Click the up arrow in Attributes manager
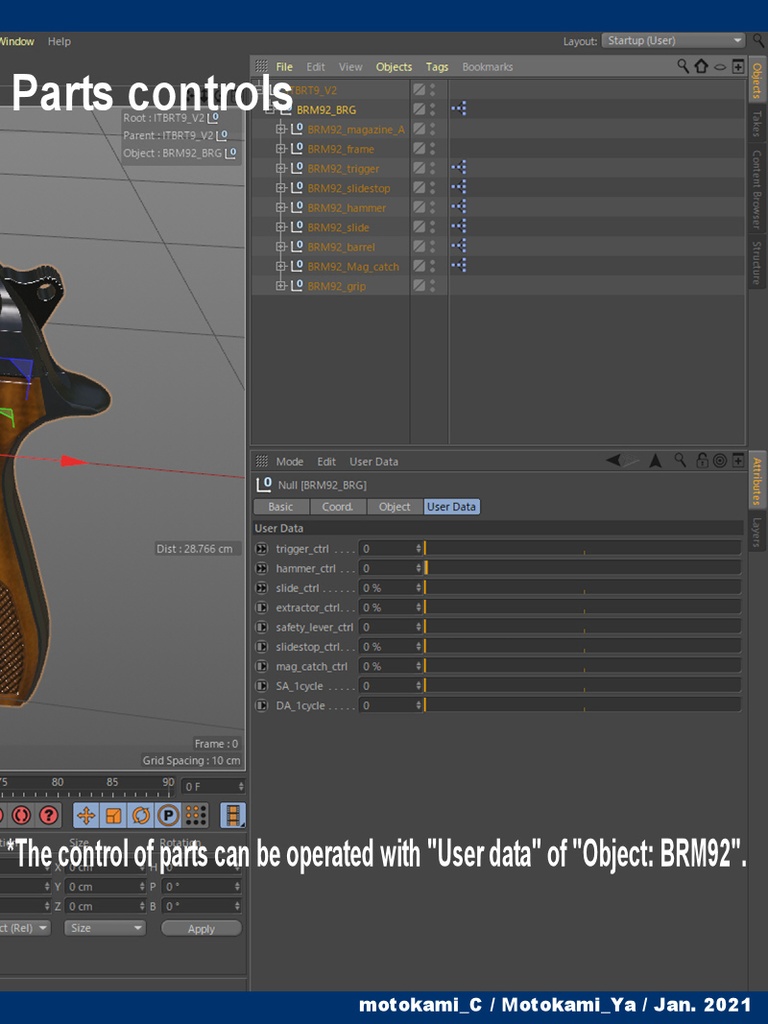Image resolution: width=768 pixels, height=1024 pixels. tap(656, 461)
